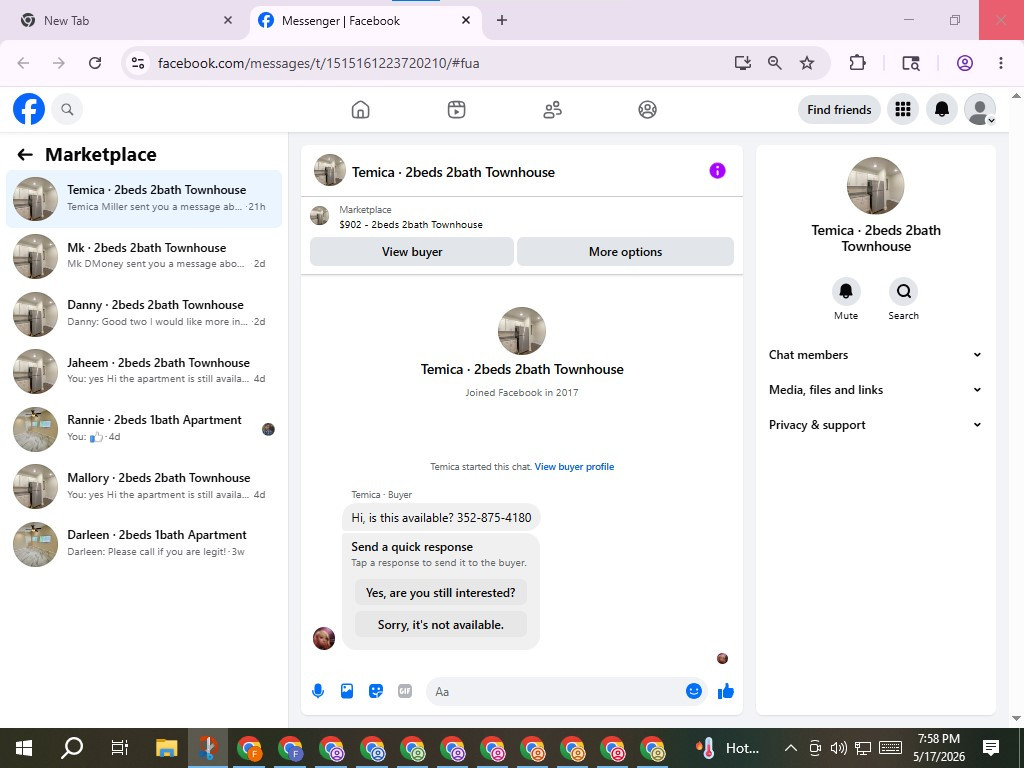Open Chrome profile avatar
The image size is (1024, 768).
tap(965, 63)
